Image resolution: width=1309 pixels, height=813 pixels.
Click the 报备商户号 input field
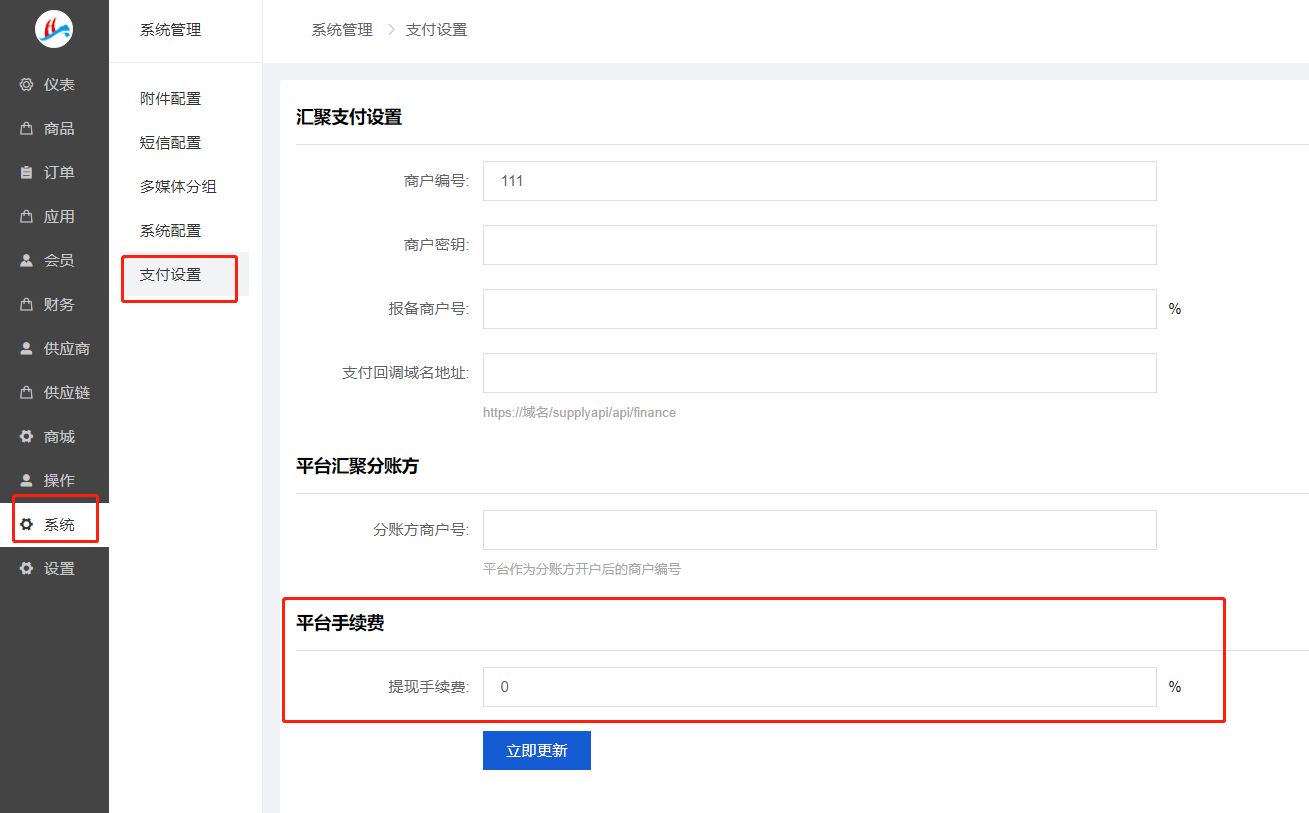(x=819, y=309)
